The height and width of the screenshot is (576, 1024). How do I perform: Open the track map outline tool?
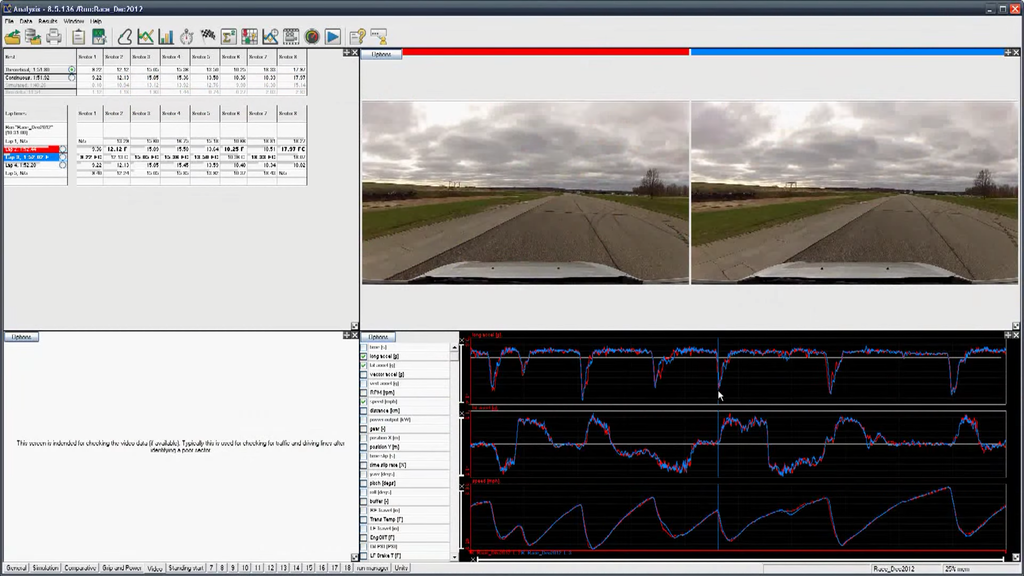pyautogui.click(x=125, y=37)
